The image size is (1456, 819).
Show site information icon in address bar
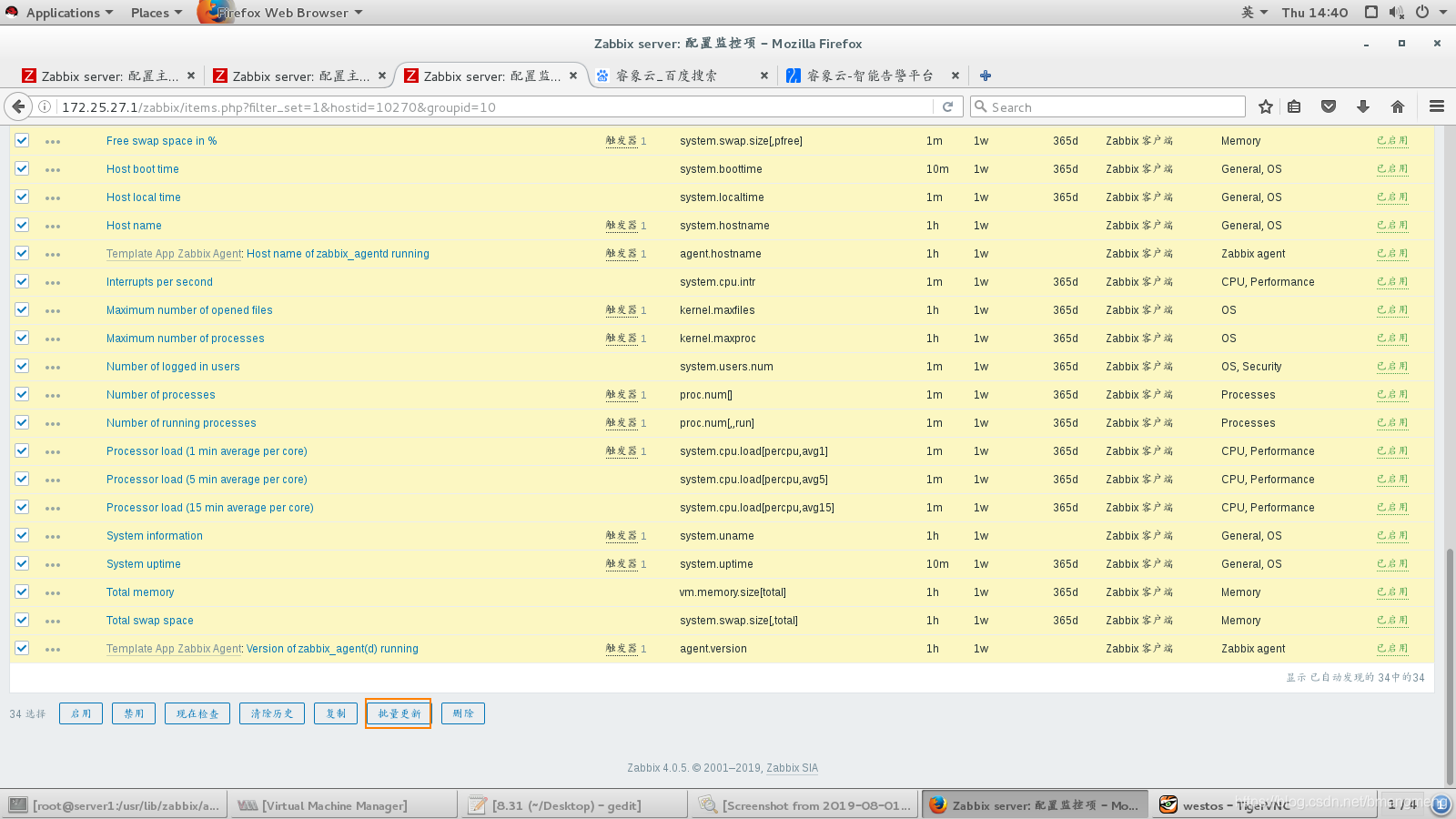coord(44,106)
